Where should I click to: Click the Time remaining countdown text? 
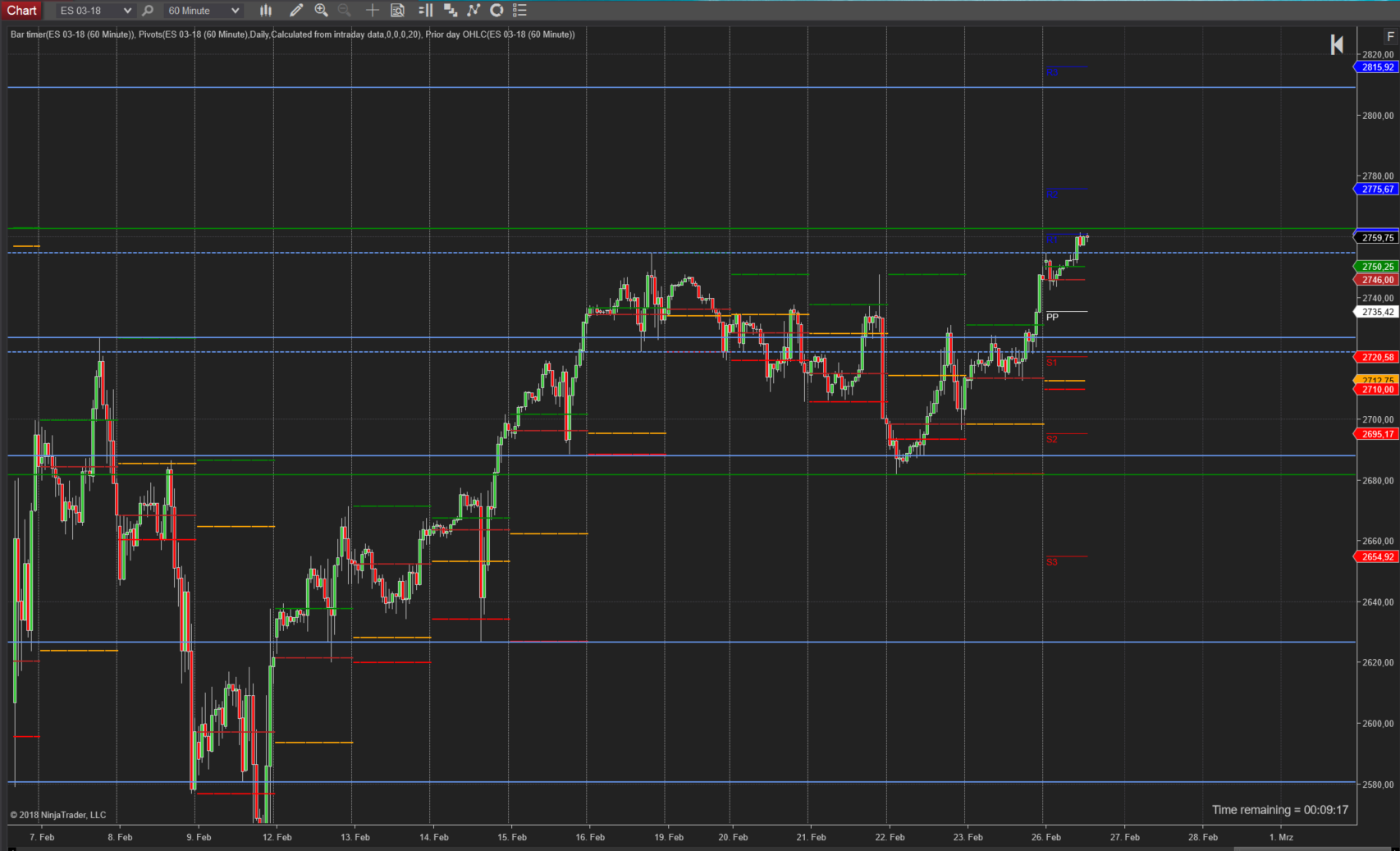pyautogui.click(x=1280, y=810)
